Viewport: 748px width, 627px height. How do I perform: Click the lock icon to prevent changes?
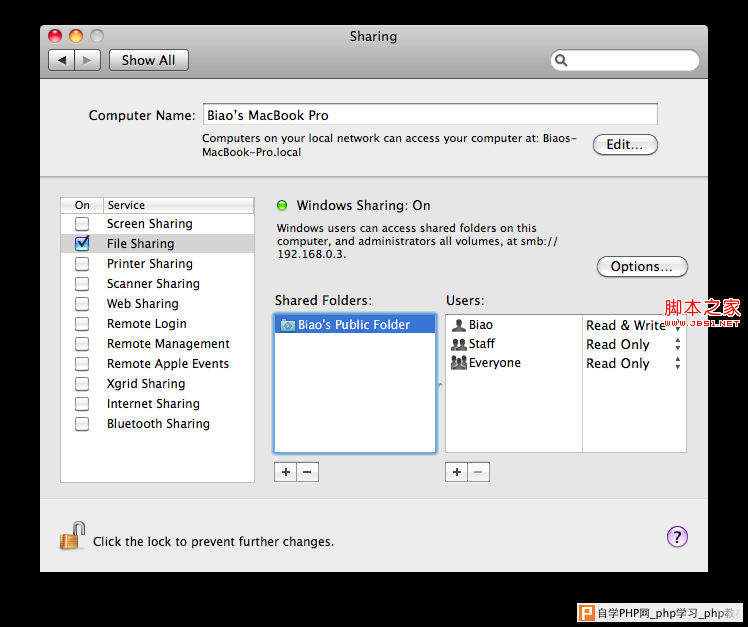(x=72, y=536)
